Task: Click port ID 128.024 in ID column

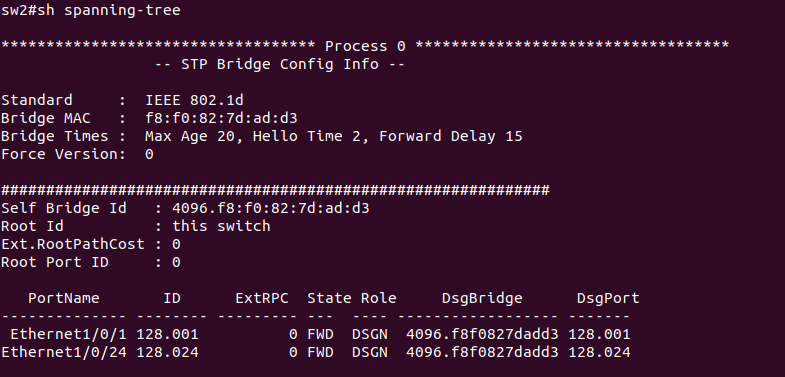Action: coord(167,352)
